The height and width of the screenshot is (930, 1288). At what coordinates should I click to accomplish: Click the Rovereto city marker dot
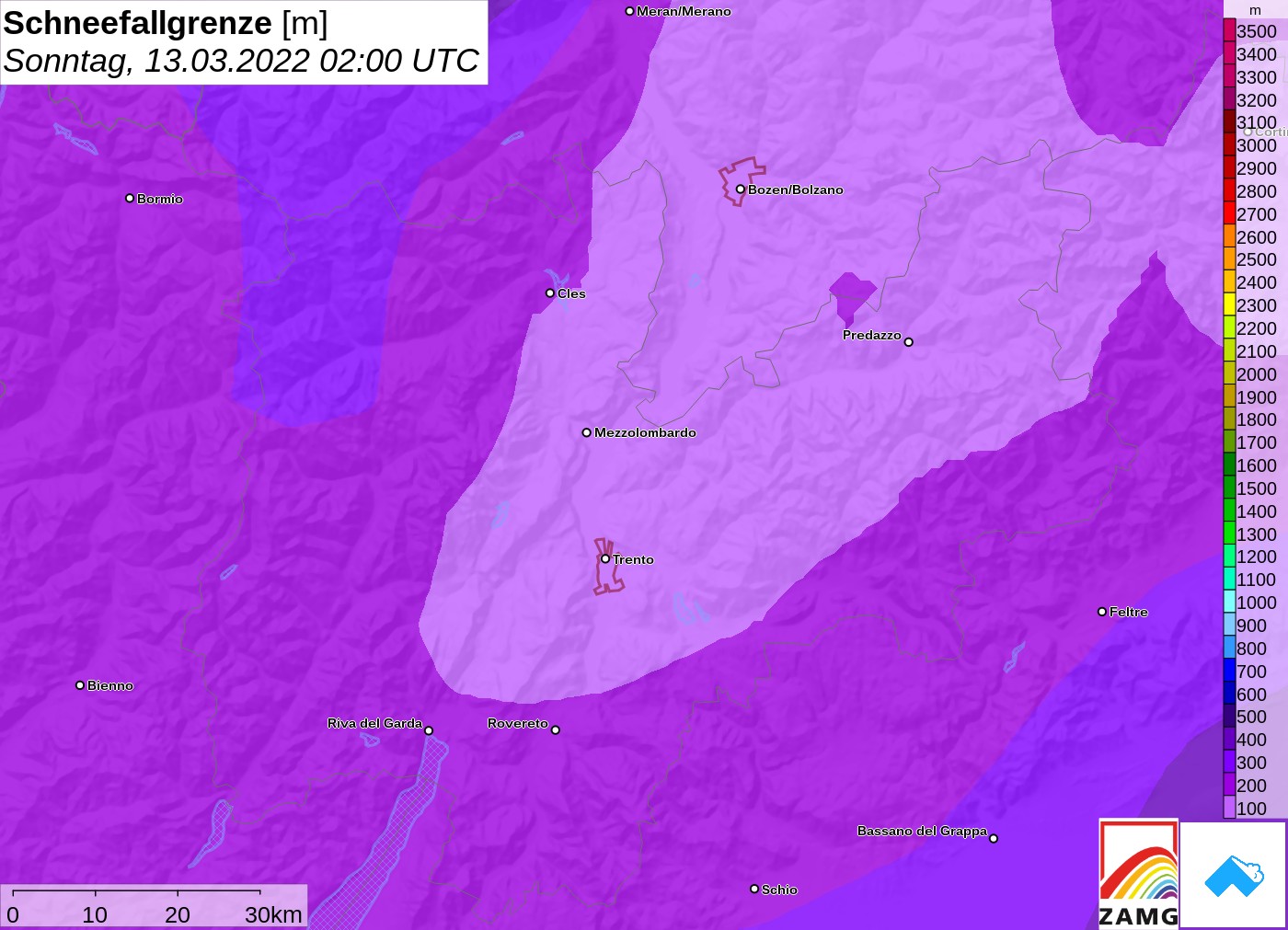click(555, 730)
